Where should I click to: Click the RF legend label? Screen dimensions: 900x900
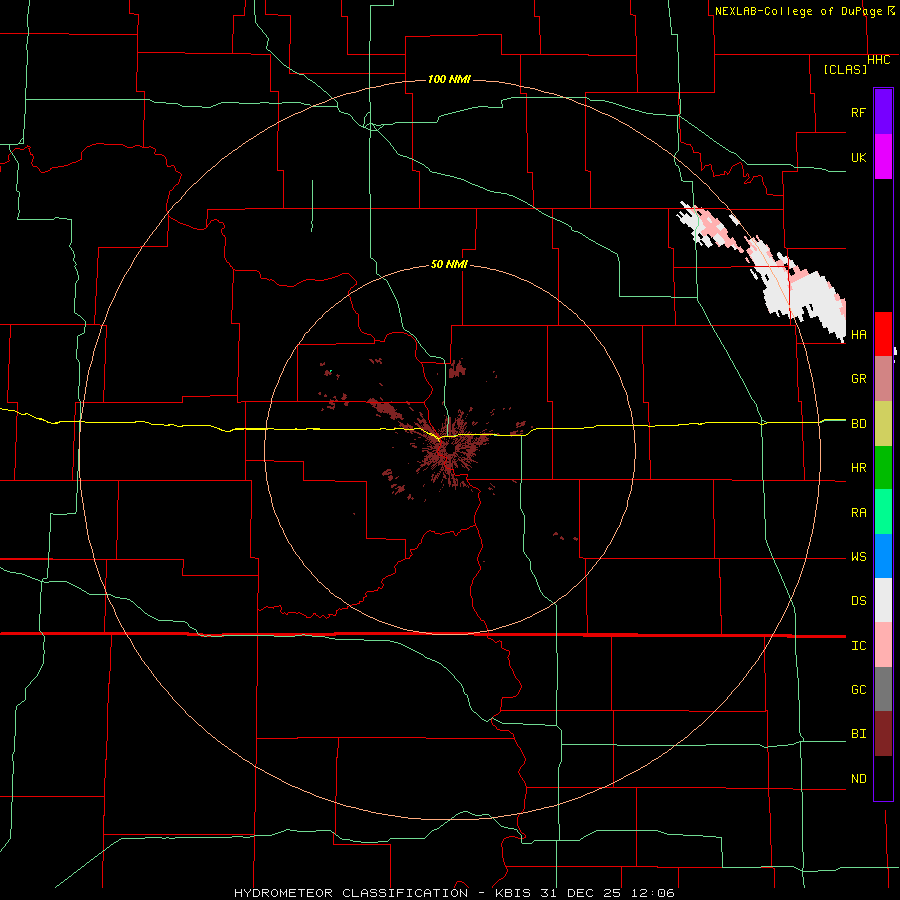858,112
